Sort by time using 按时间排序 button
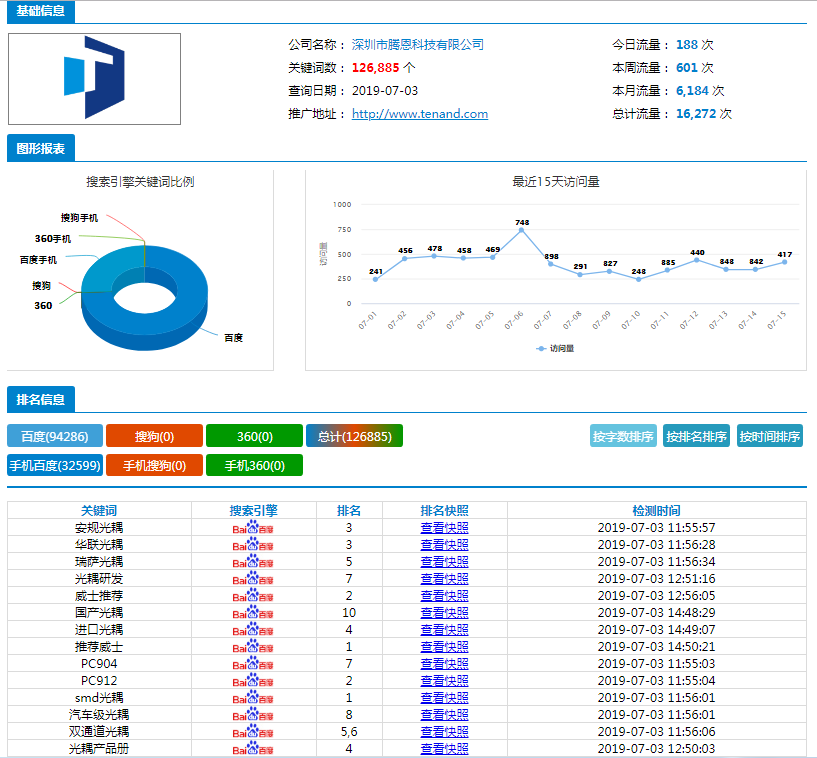Viewport: 817px width, 758px height. click(x=769, y=436)
